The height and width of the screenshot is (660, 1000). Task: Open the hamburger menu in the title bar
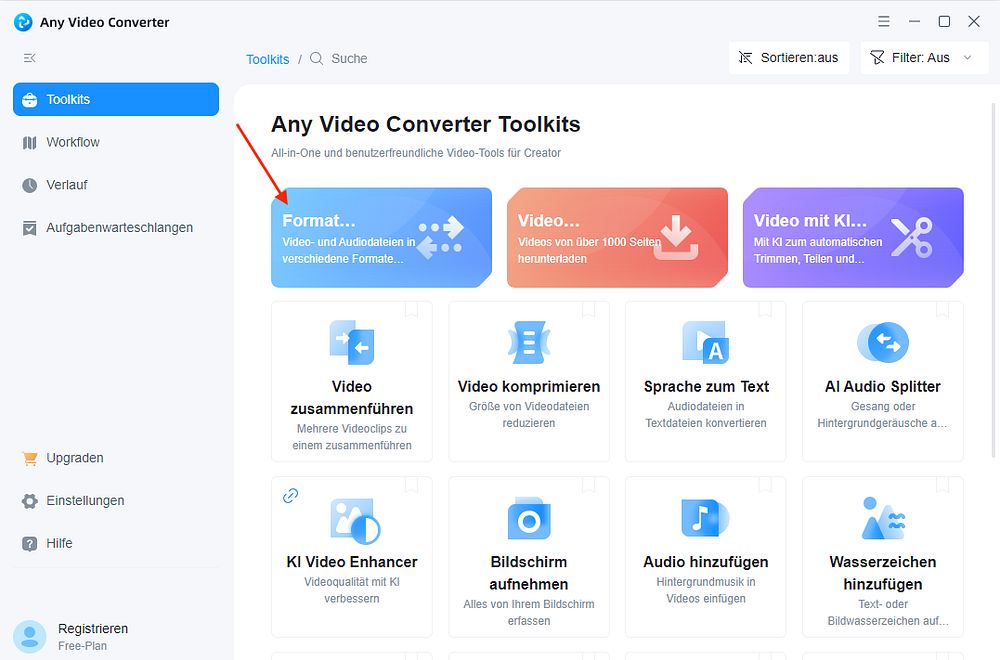click(883, 22)
